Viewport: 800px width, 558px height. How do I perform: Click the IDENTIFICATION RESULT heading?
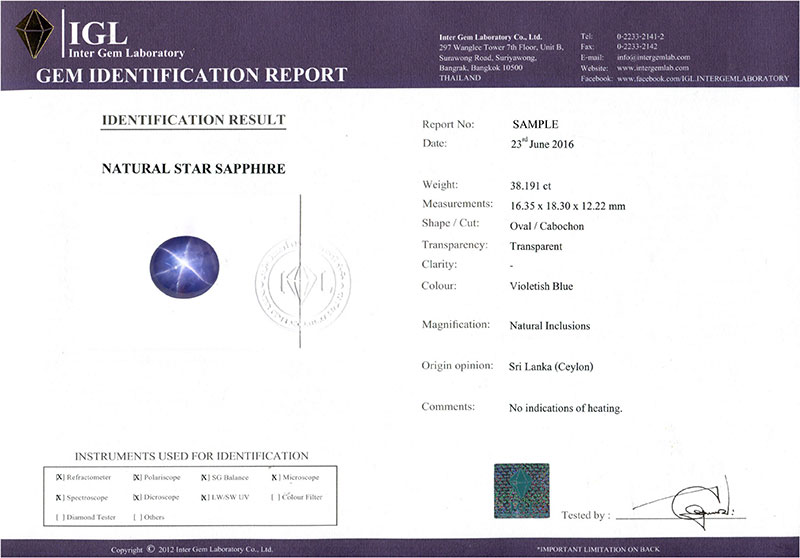coord(193,120)
